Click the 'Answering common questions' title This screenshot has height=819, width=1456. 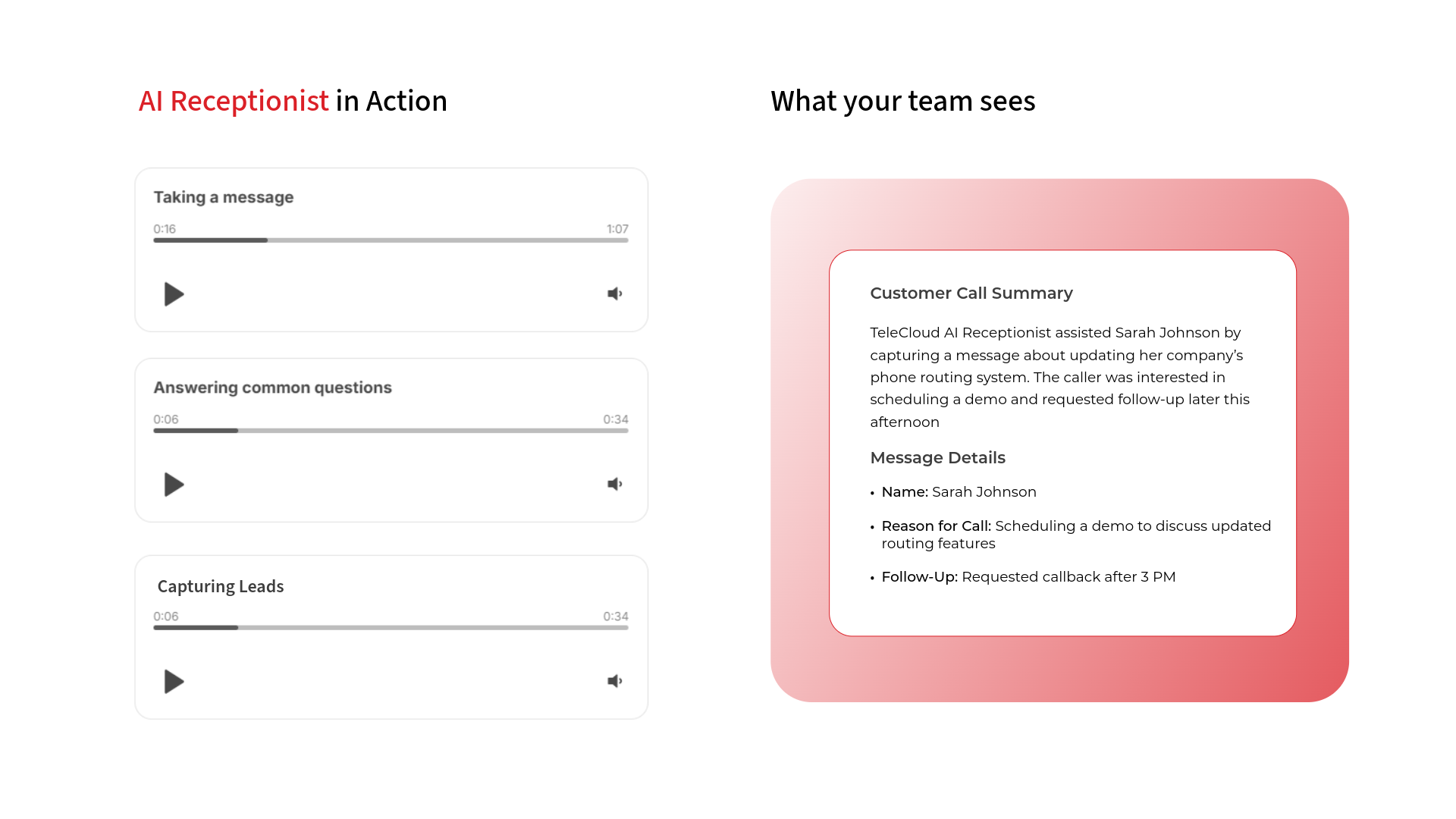point(272,388)
